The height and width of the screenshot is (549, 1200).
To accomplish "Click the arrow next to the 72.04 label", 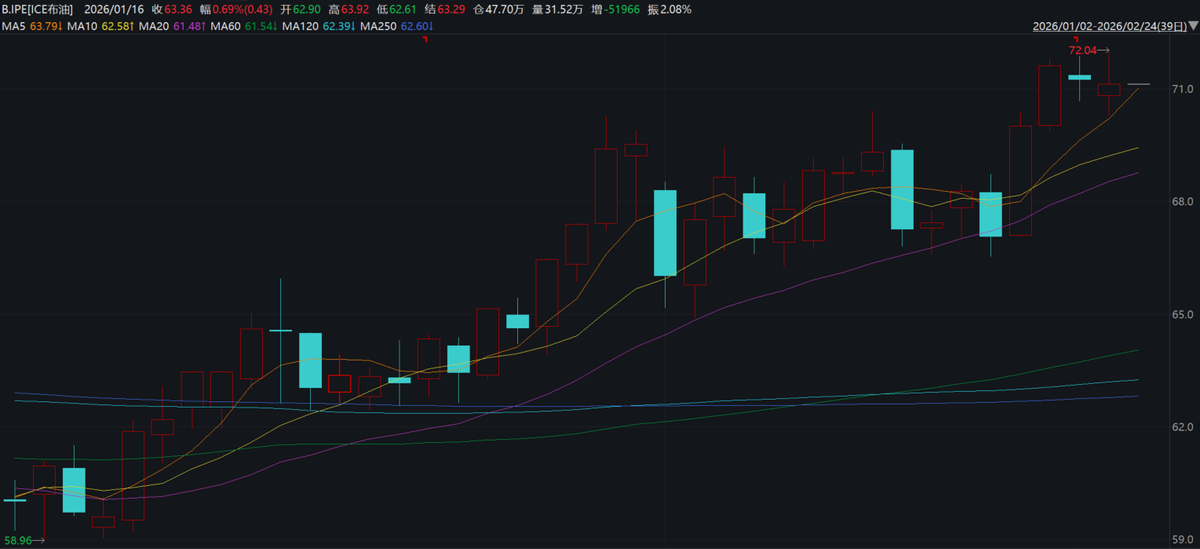I will (x=1104, y=49).
